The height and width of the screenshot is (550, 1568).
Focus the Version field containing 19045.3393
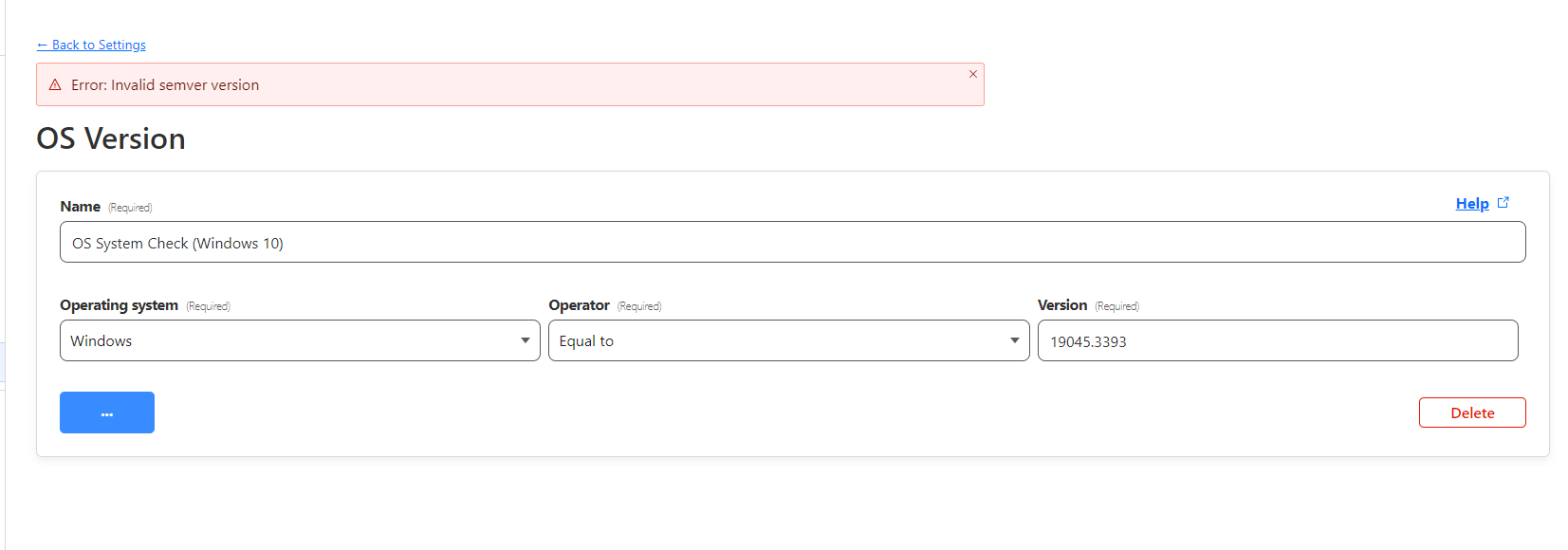(1277, 341)
